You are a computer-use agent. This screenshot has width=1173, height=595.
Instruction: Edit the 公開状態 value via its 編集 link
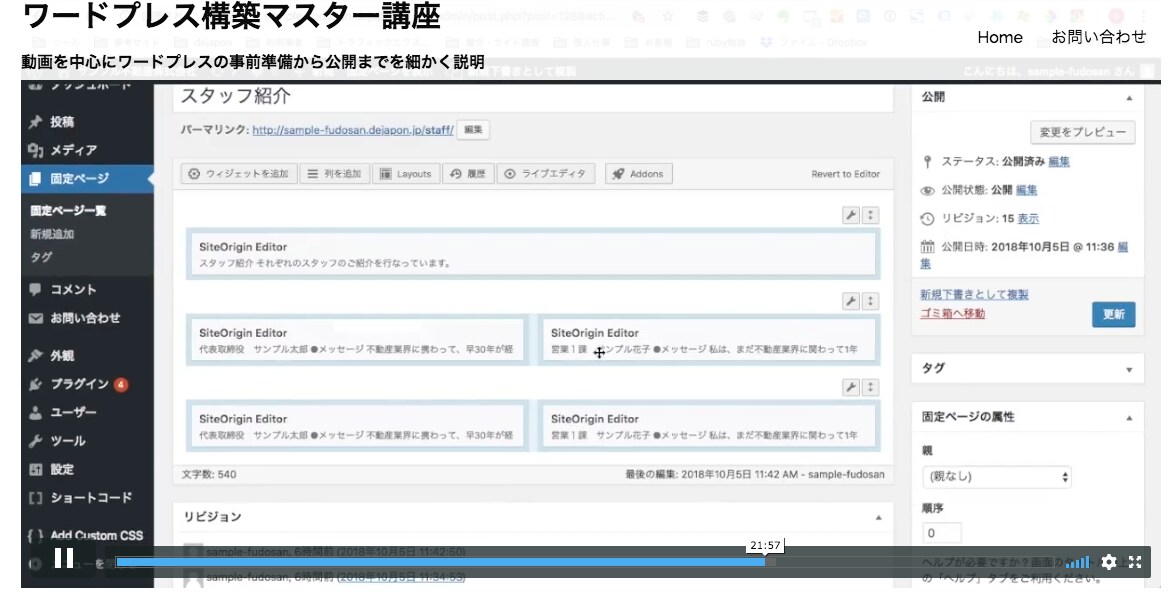1026,190
